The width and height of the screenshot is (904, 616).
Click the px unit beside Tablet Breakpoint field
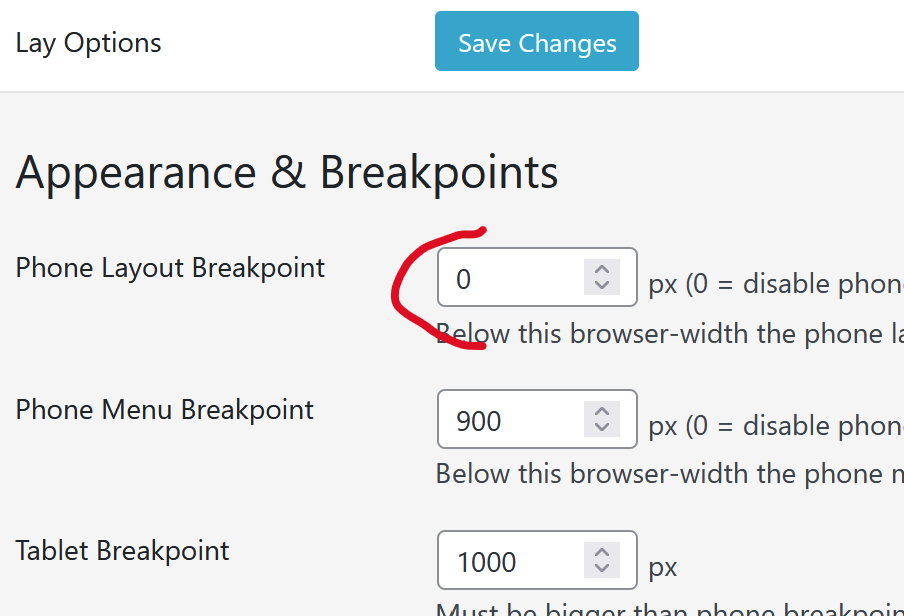tap(663, 568)
